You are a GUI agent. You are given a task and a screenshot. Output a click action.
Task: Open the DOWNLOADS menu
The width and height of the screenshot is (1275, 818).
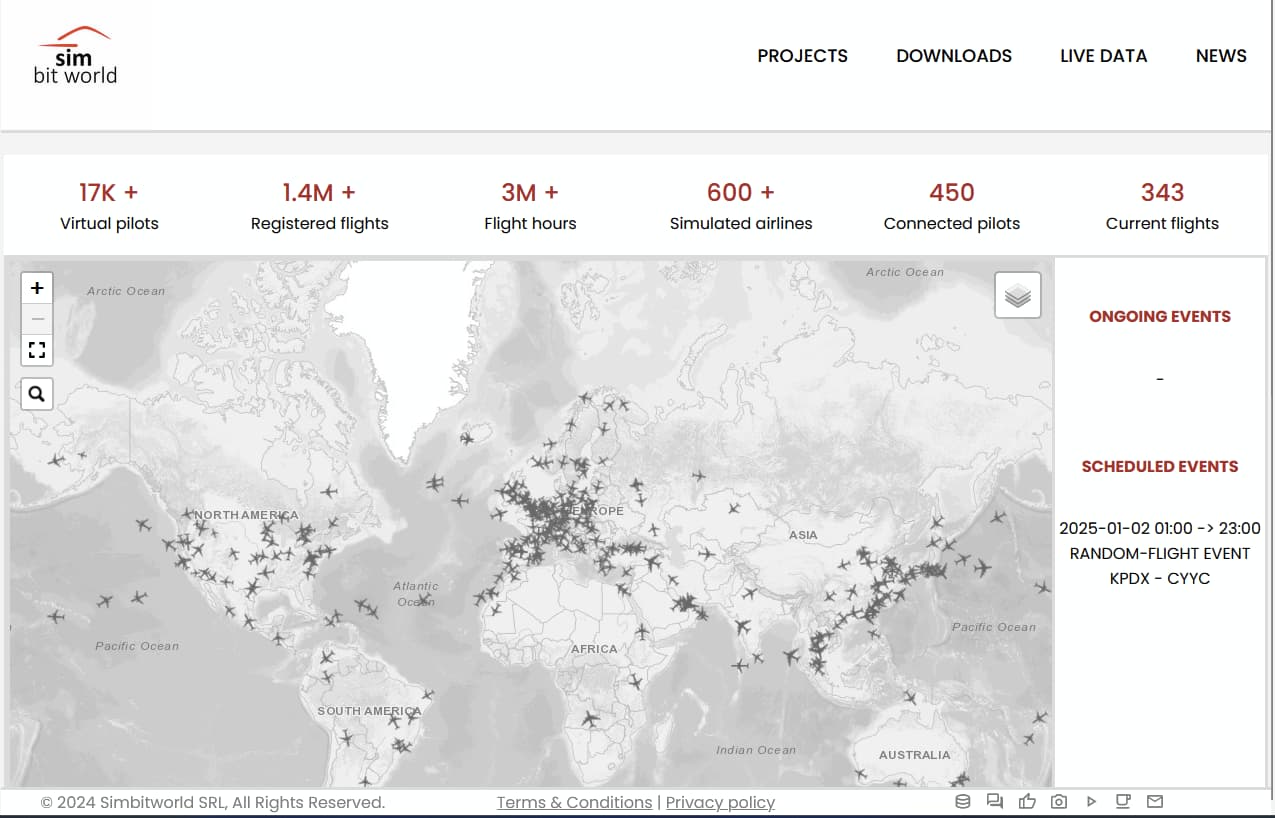(x=954, y=56)
